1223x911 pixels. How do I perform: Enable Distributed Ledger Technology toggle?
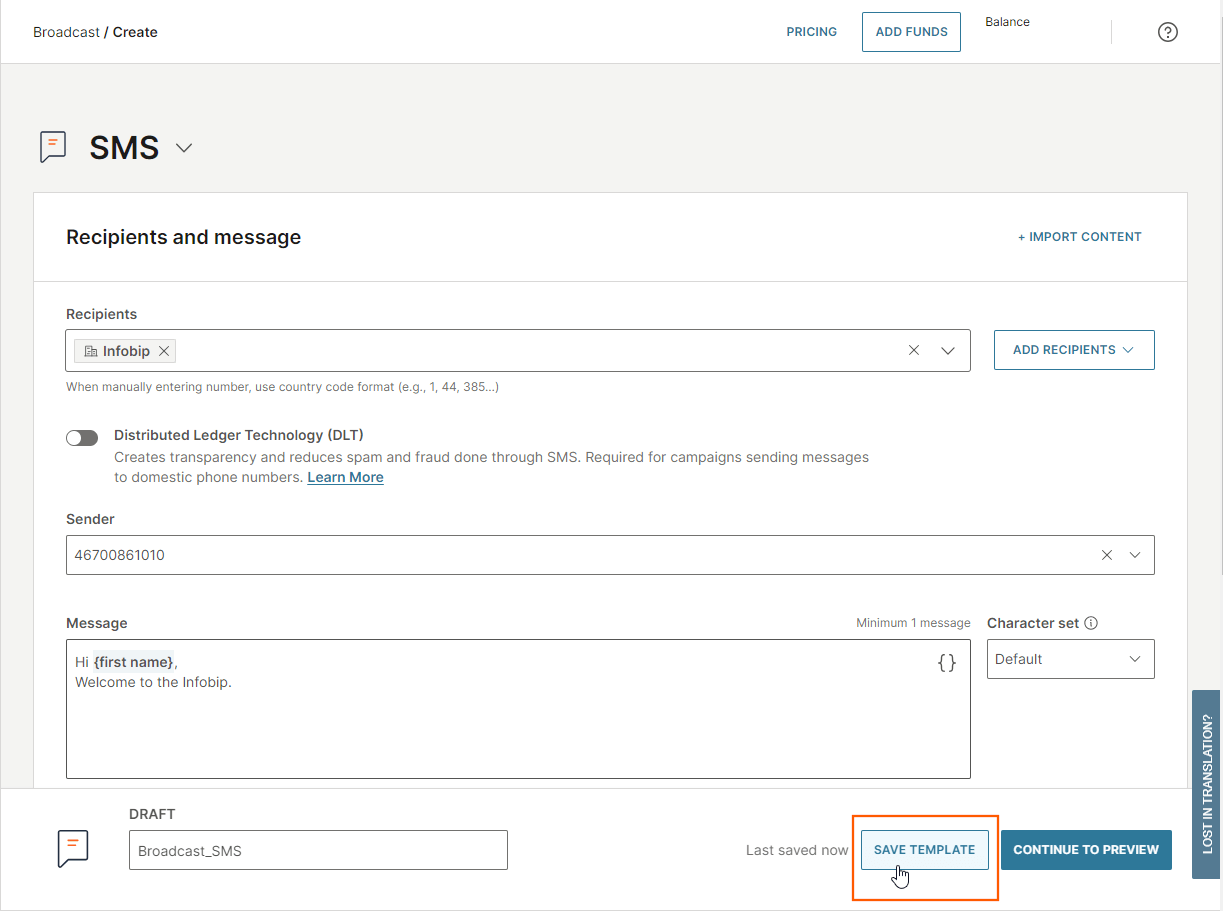coord(82,438)
